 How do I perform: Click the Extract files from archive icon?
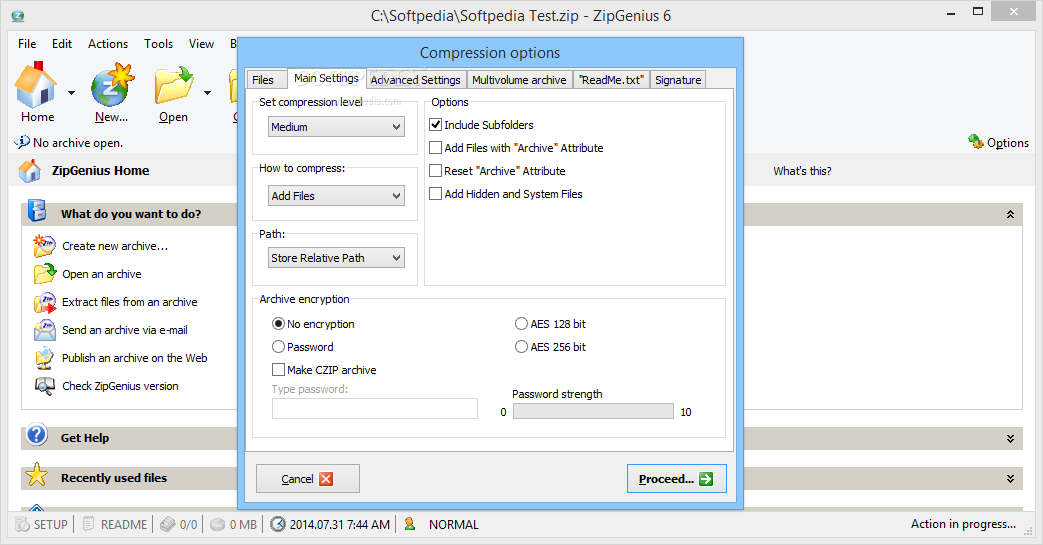[45, 301]
